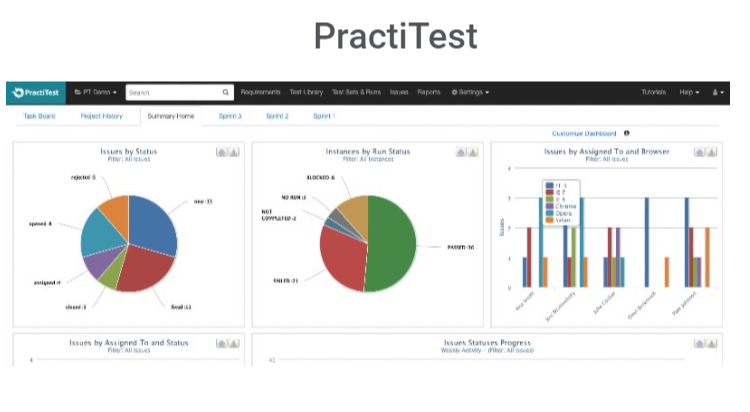The height and width of the screenshot is (412, 750).
Task: Open the Issues menu item
Action: click(x=399, y=92)
